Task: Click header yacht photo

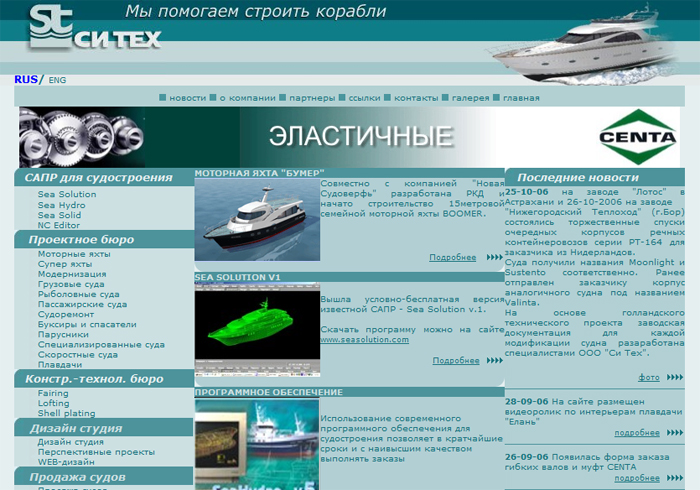Action: point(583,45)
